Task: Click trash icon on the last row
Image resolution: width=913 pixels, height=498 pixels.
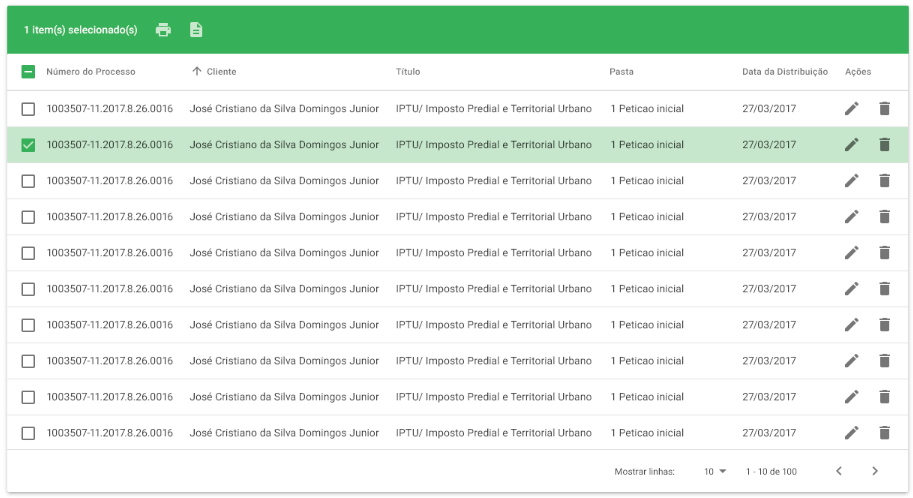Action: (884, 433)
